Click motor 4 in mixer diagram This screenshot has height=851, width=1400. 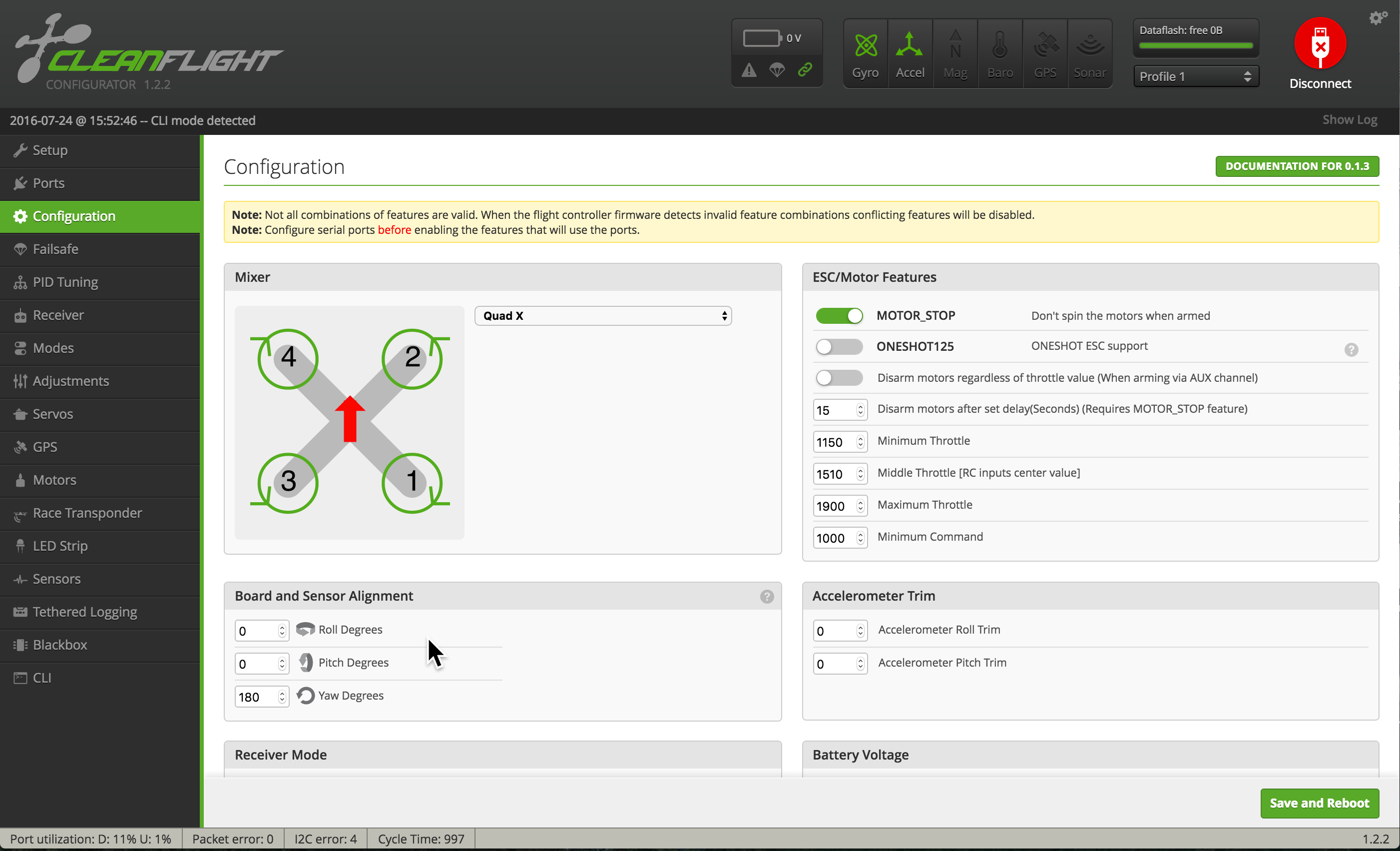click(288, 359)
